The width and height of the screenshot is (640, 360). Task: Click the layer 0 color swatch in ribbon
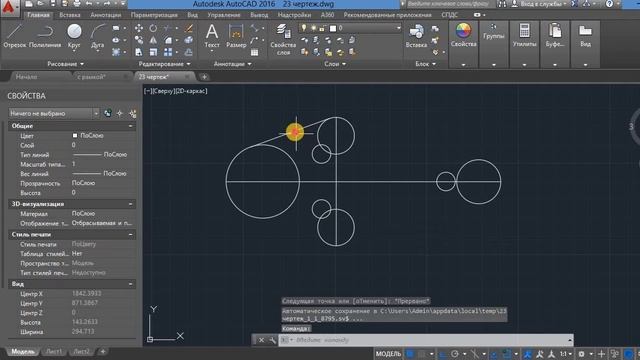click(333, 28)
